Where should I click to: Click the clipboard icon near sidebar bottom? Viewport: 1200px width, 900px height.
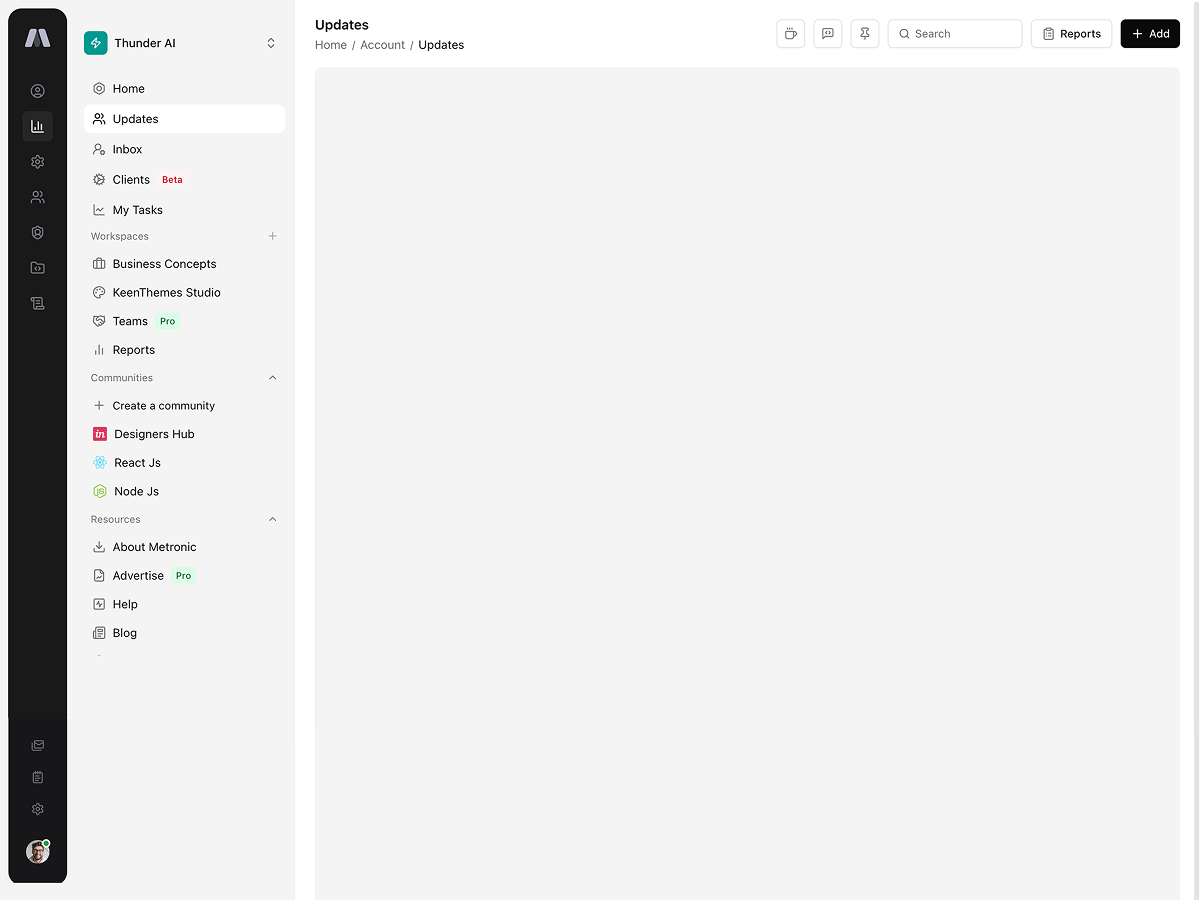(38, 777)
